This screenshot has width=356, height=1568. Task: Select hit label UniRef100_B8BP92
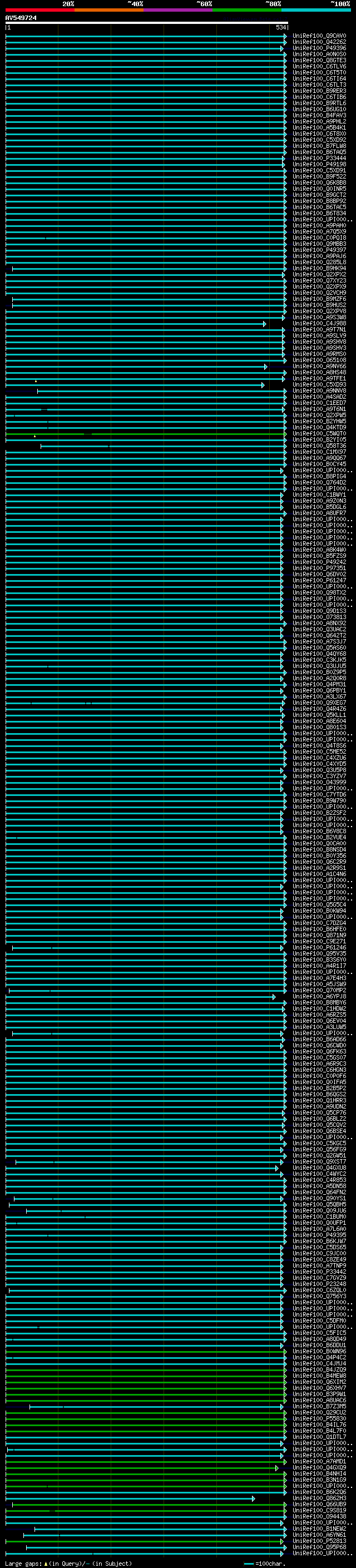click(x=319, y=201)
